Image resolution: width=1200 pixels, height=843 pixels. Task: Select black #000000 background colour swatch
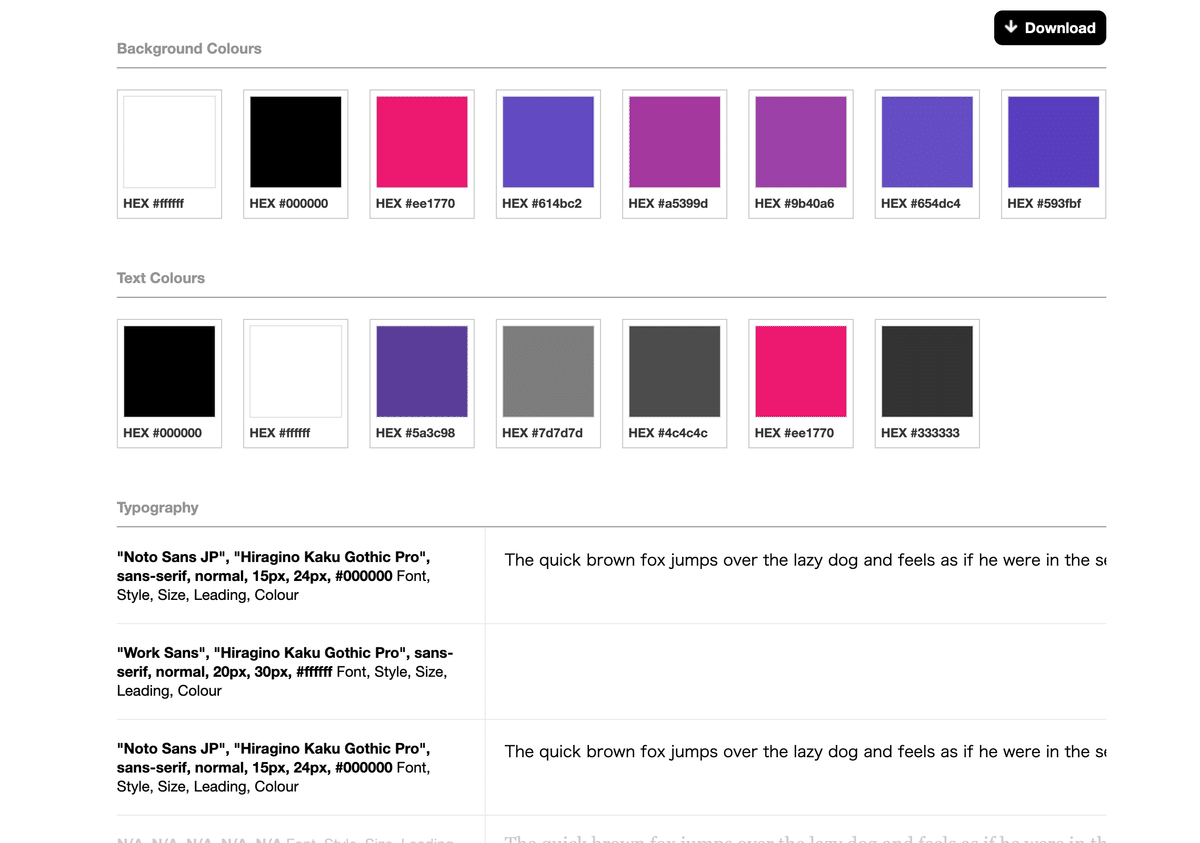295,142
